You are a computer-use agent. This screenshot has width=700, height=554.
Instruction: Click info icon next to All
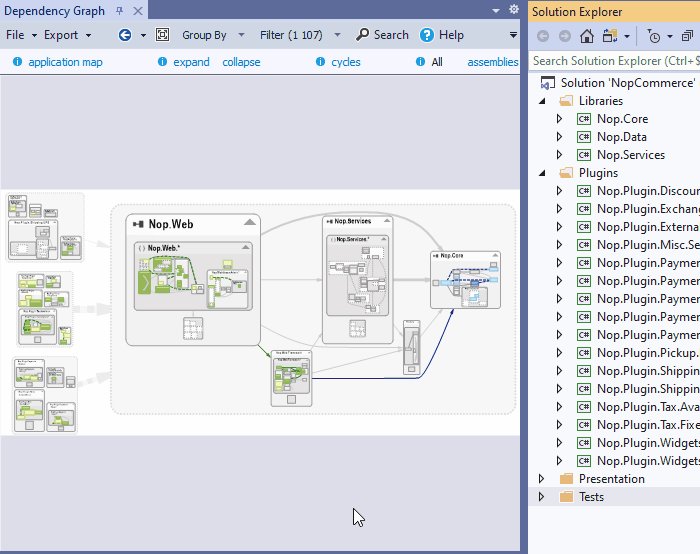click(x=420, y=62)
